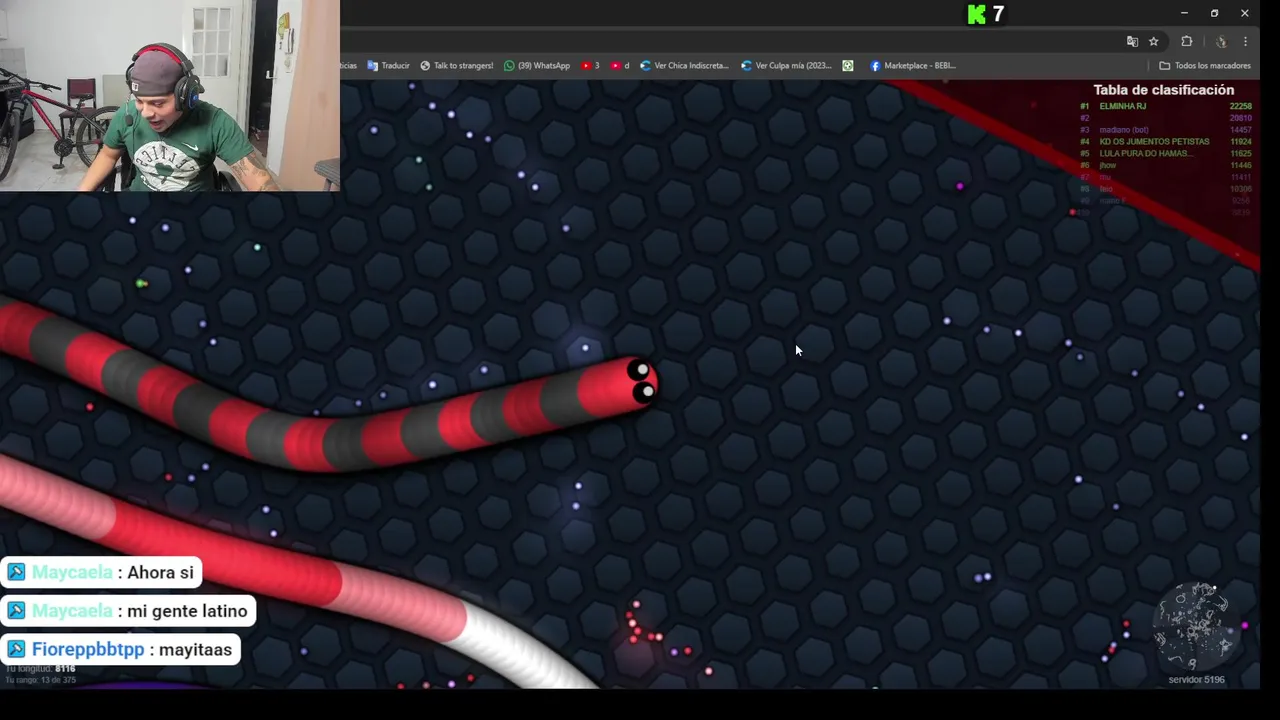The height and width of the screenshot is (720, 1280).
Task: Open the Marketplace Facebook bookmark
Action: (913, 66)
